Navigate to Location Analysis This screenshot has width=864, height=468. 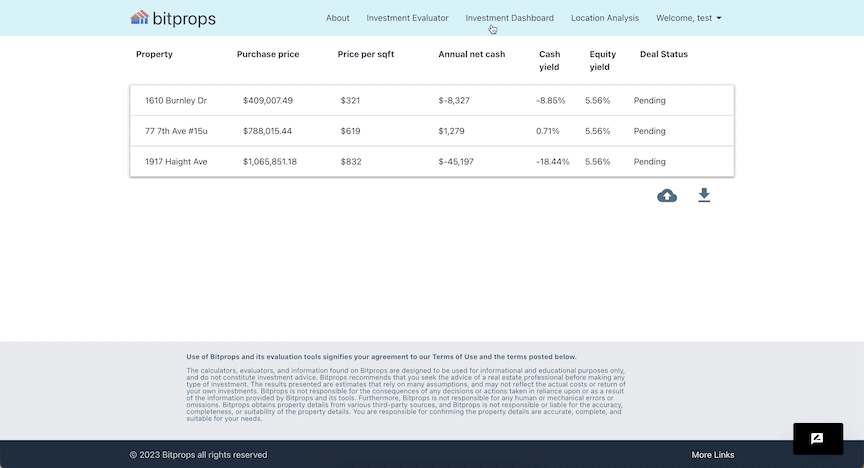coord(604,18)
